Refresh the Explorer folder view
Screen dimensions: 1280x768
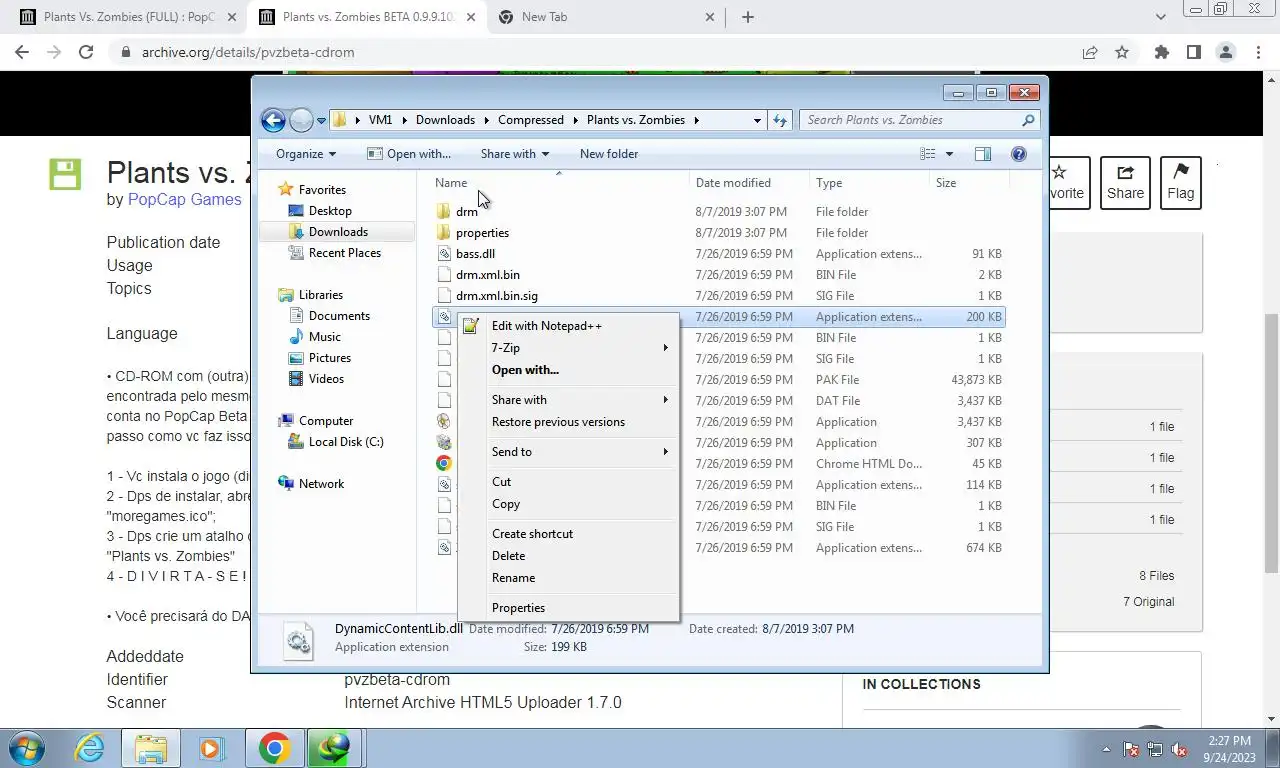click(780, 120)
